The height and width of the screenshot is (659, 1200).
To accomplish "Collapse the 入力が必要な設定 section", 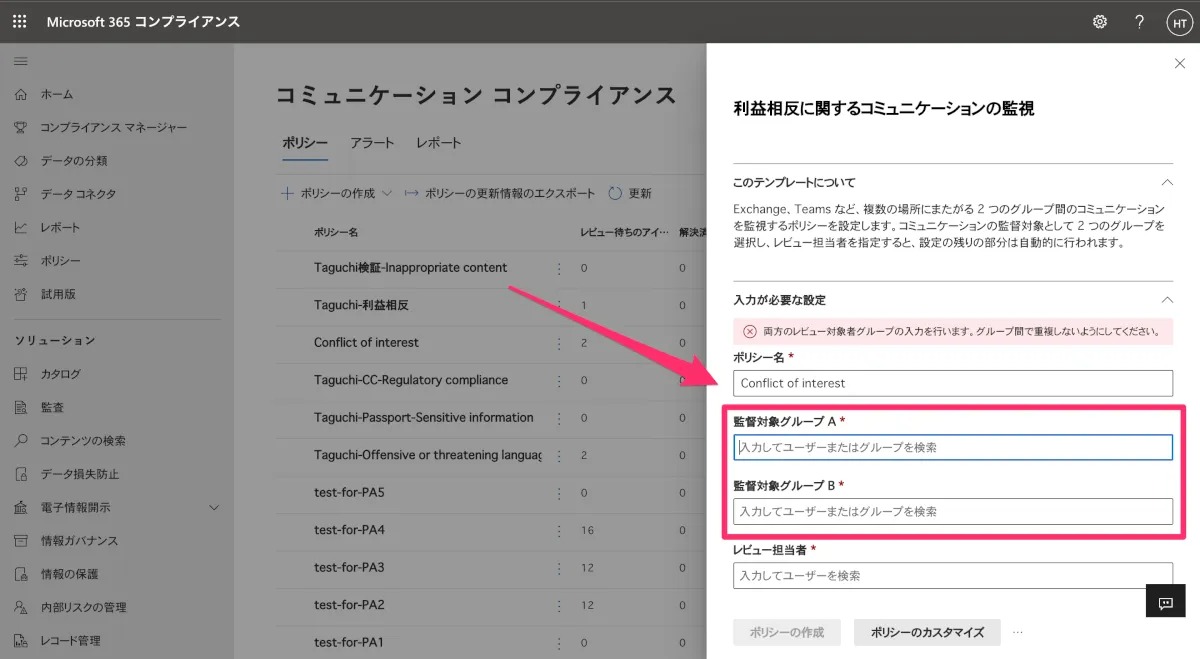I will (x=1166, y=299).
